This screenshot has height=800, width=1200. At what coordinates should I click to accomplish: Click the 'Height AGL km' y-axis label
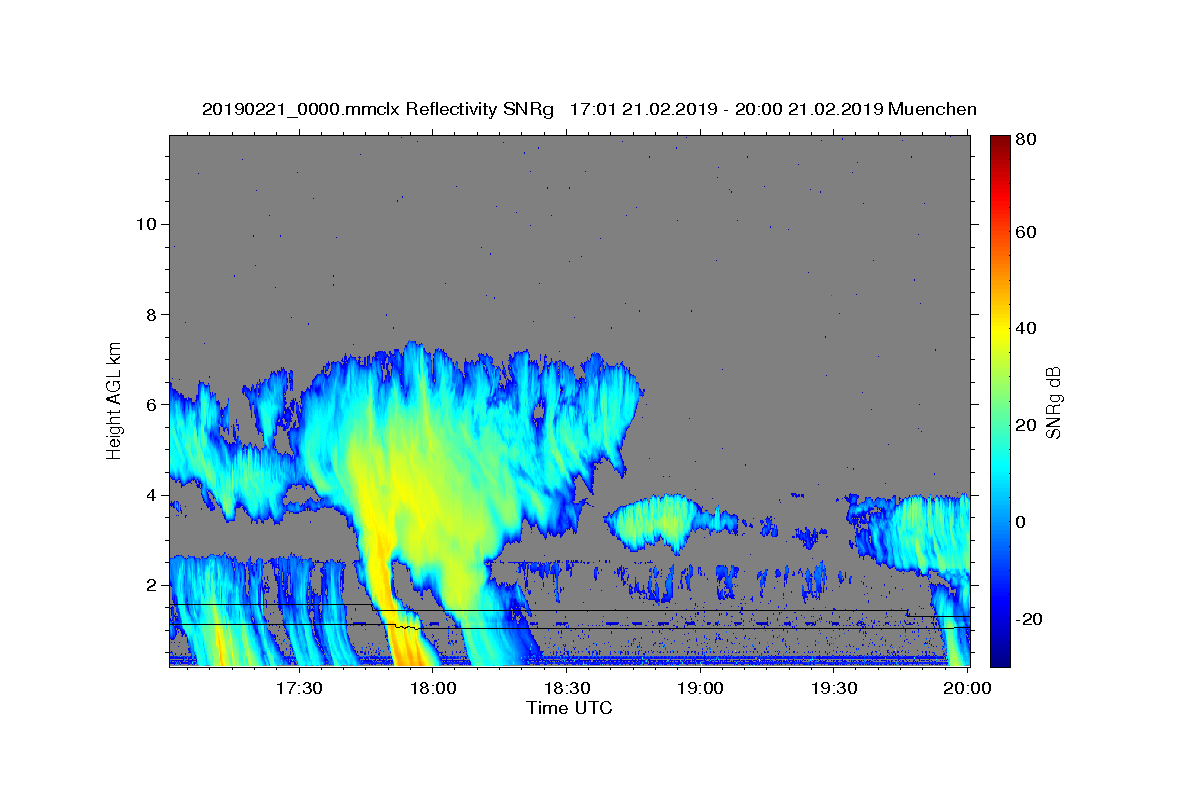[114, 399]
